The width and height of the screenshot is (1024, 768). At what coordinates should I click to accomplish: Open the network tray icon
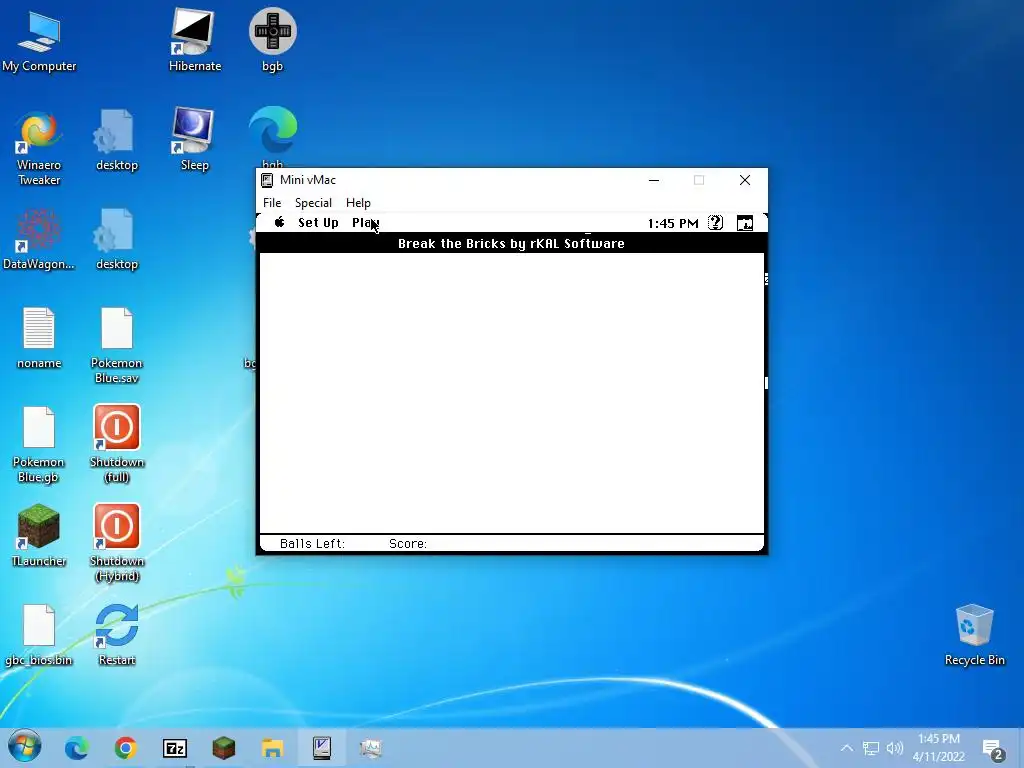tap(871, 748)
